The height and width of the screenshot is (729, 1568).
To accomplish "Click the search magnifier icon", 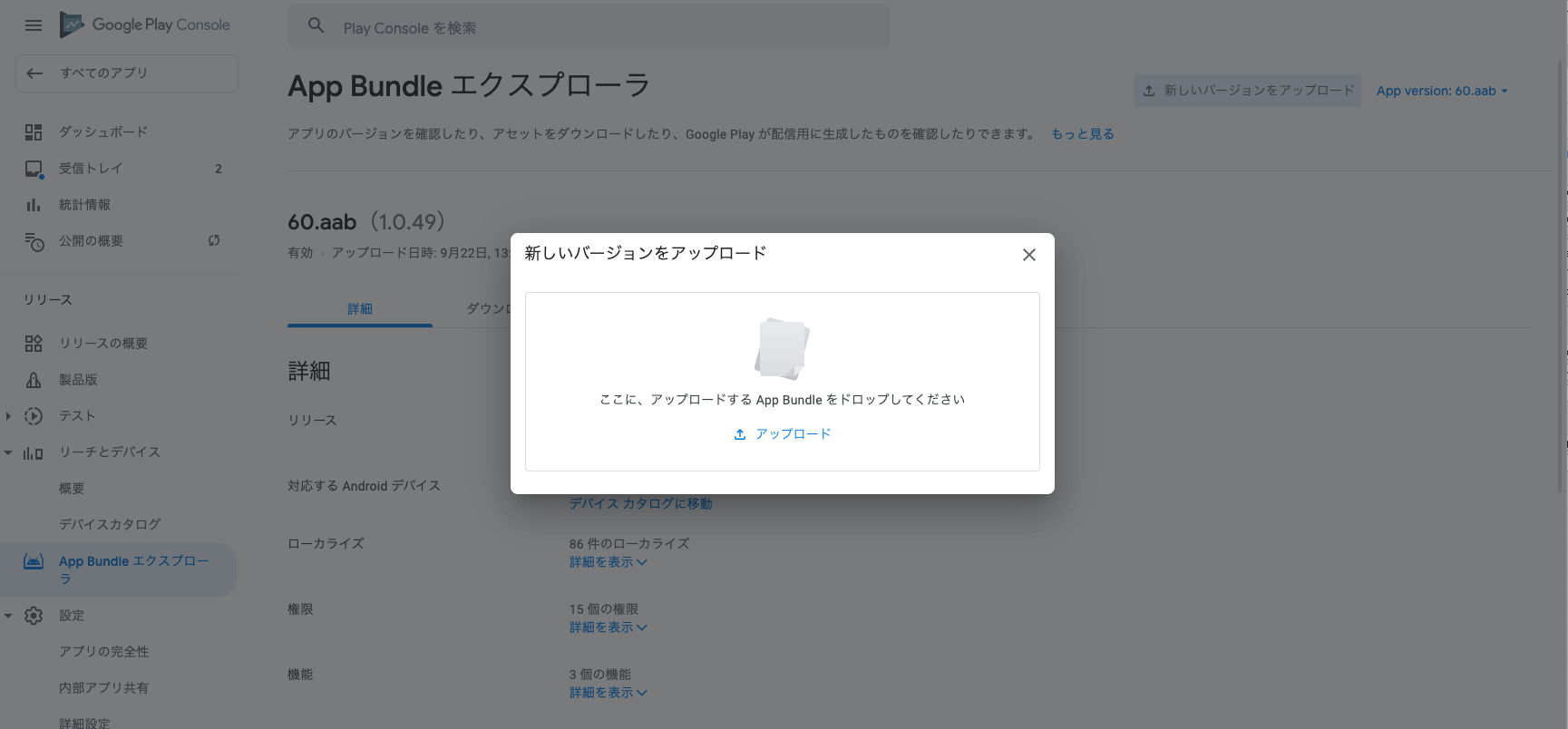I will coord(316,25).
